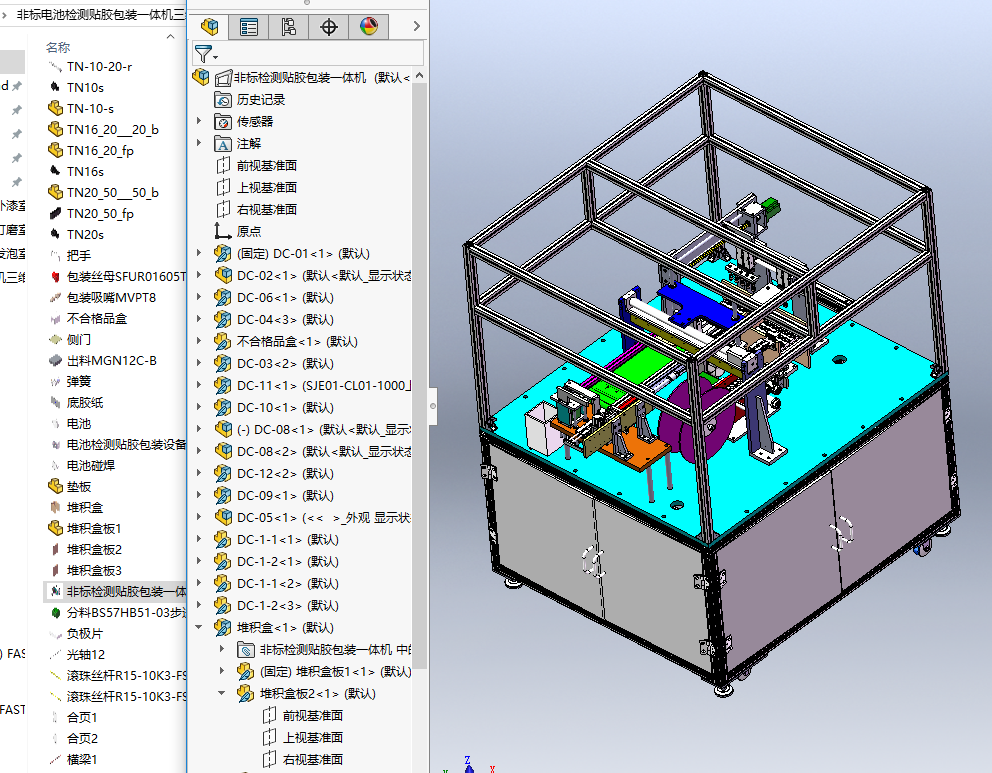
Task: Select the file 分料BS57HB51-03步进
Action: (x=116, y=612)
